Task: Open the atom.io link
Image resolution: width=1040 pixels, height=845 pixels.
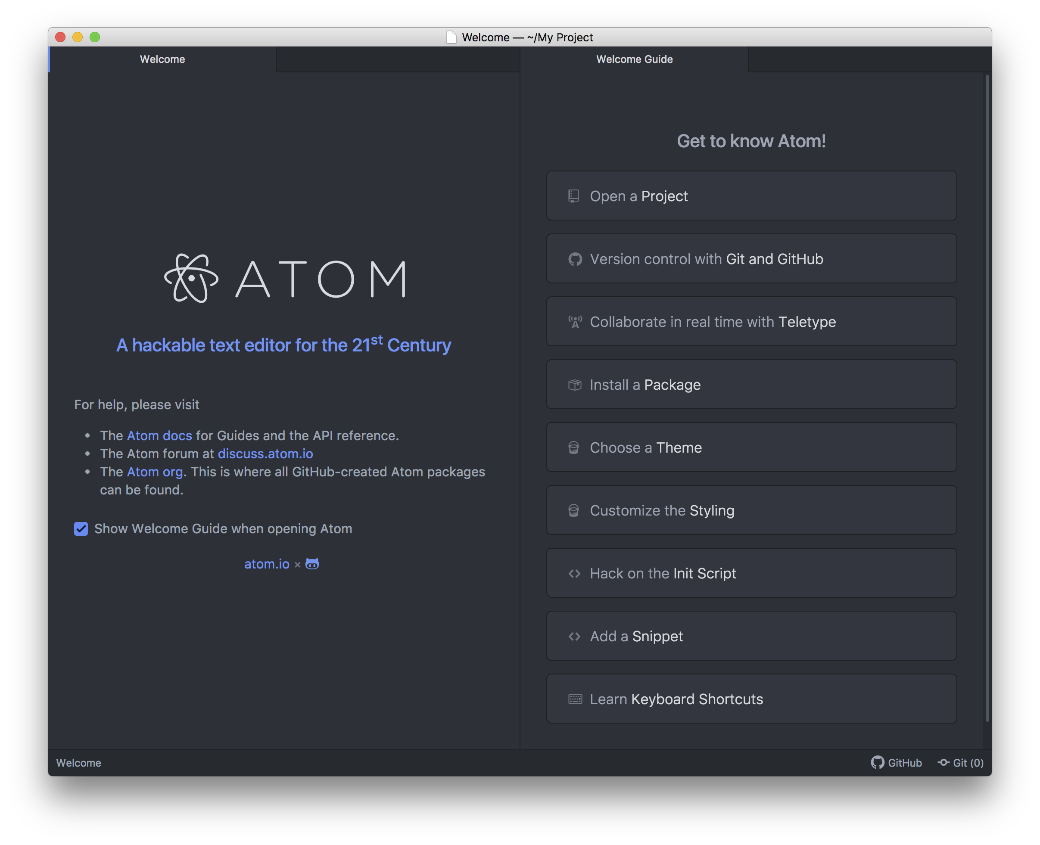Action: [x=267, y=564]
